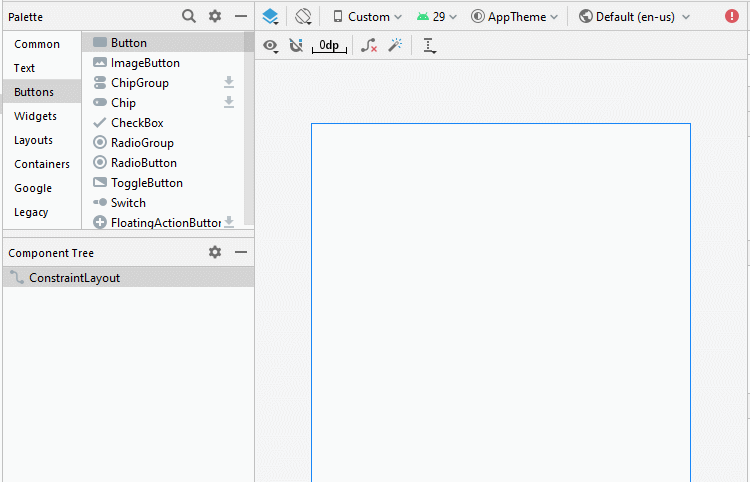Minimize the Palette panel

241,16
